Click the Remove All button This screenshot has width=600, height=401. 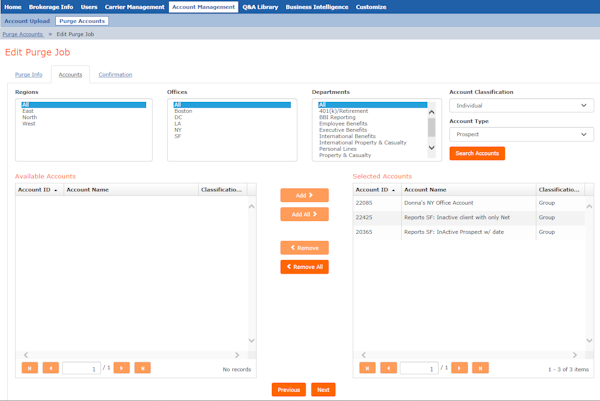pyautogui.click(x=304, y=267)
